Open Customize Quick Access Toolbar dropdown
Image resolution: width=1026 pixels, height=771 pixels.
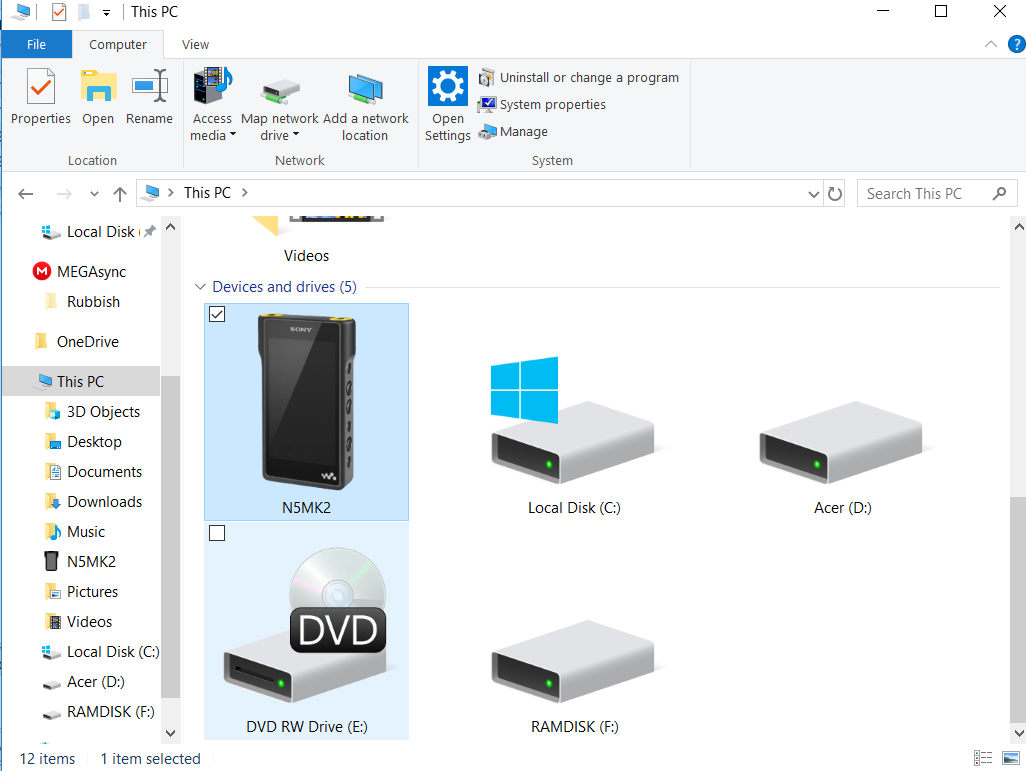[x=106, y=12]
